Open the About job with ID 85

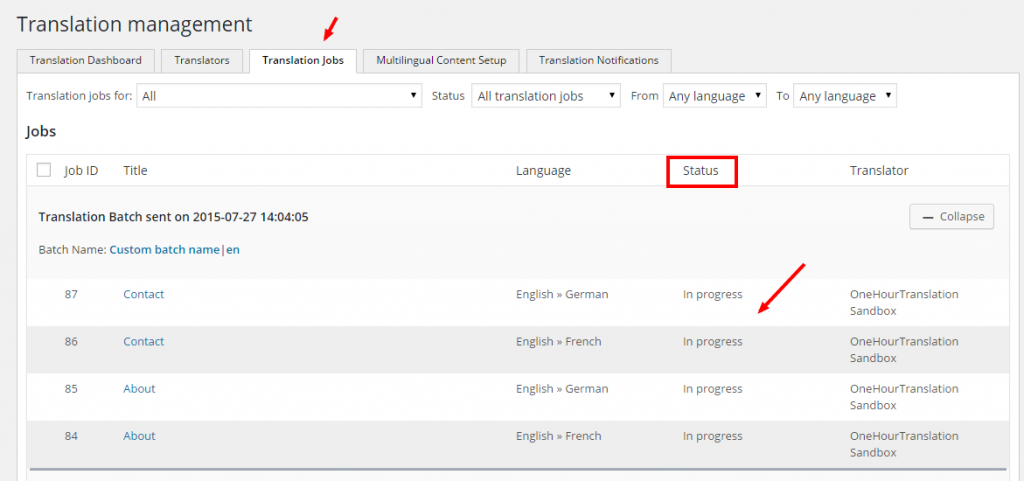click(x=139, y=389)
